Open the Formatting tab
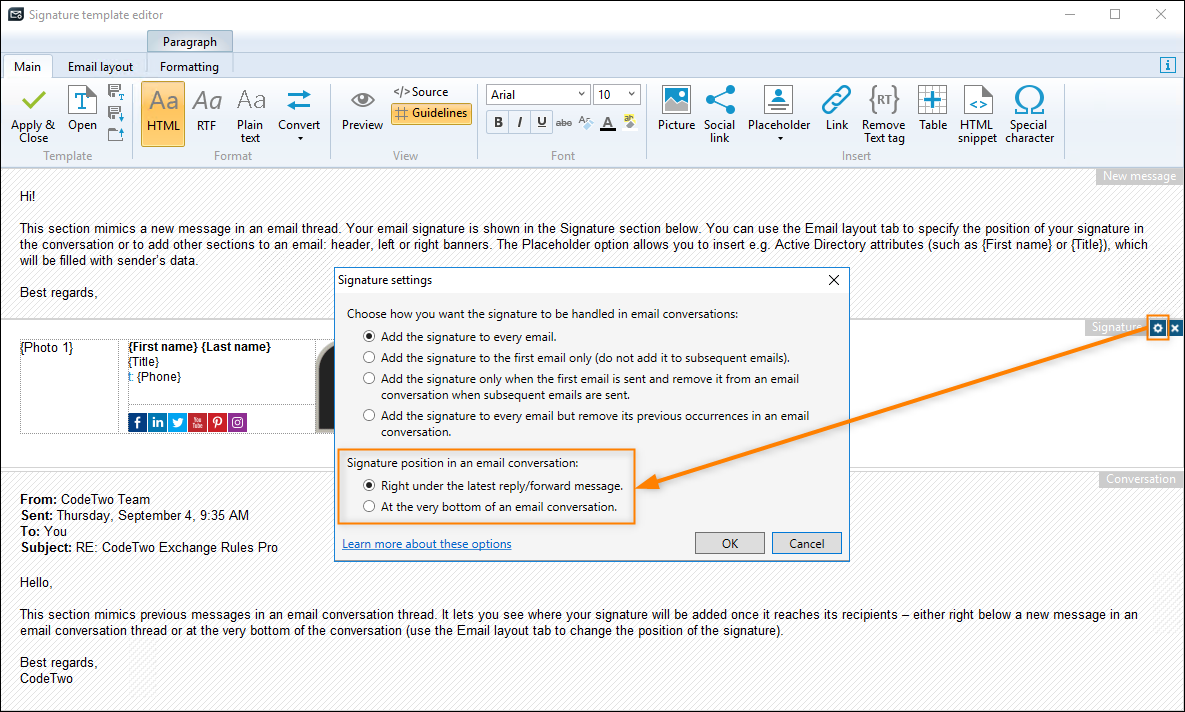This screenshot has width=1185, height=712. tap(189, 66)
